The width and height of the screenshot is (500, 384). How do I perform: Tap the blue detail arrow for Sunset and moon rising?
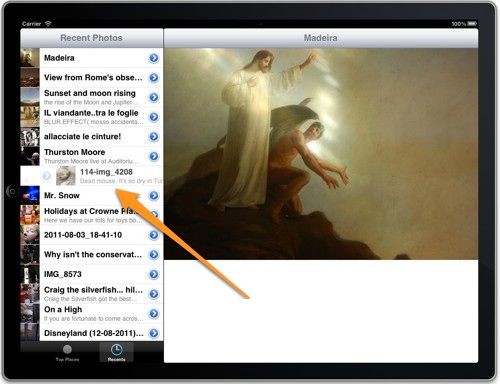coord(154,97)
